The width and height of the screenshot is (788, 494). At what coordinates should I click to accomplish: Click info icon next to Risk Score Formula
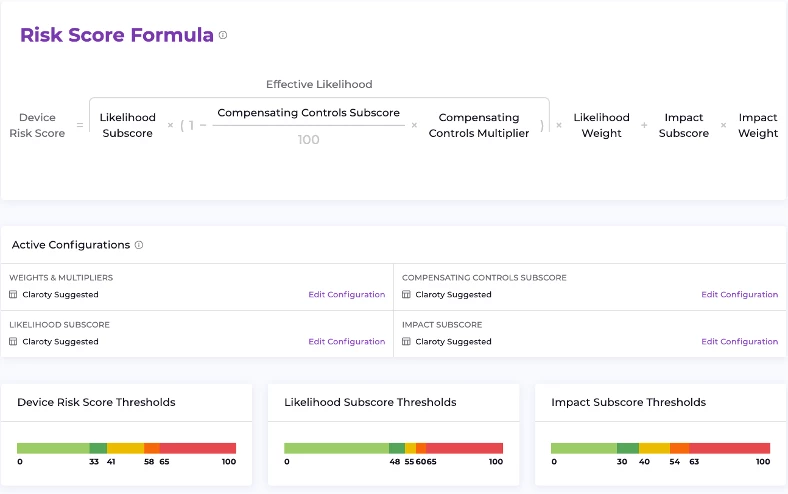[223, 36]
